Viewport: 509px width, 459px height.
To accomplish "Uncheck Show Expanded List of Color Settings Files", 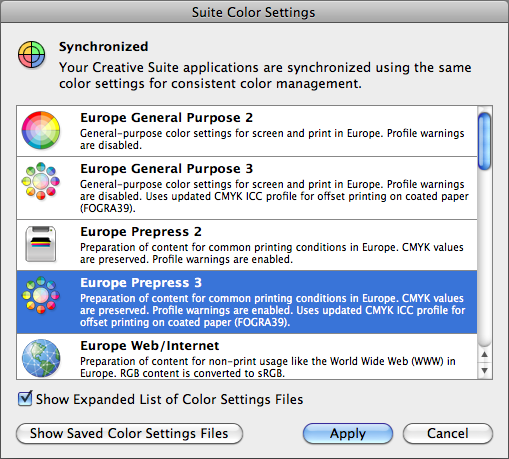I will point(25,399).
